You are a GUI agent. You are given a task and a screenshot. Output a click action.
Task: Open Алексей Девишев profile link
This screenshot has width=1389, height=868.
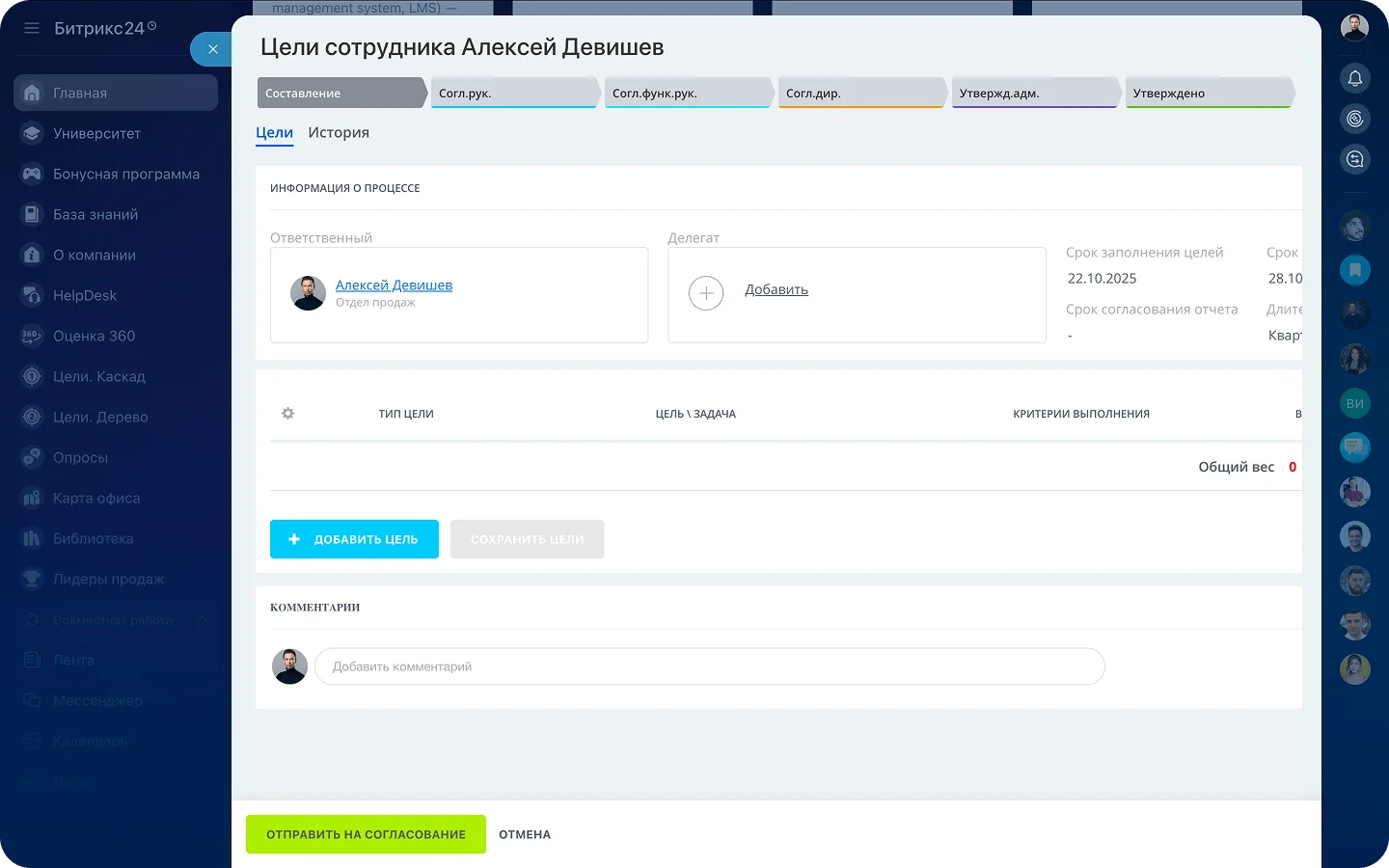394,285
